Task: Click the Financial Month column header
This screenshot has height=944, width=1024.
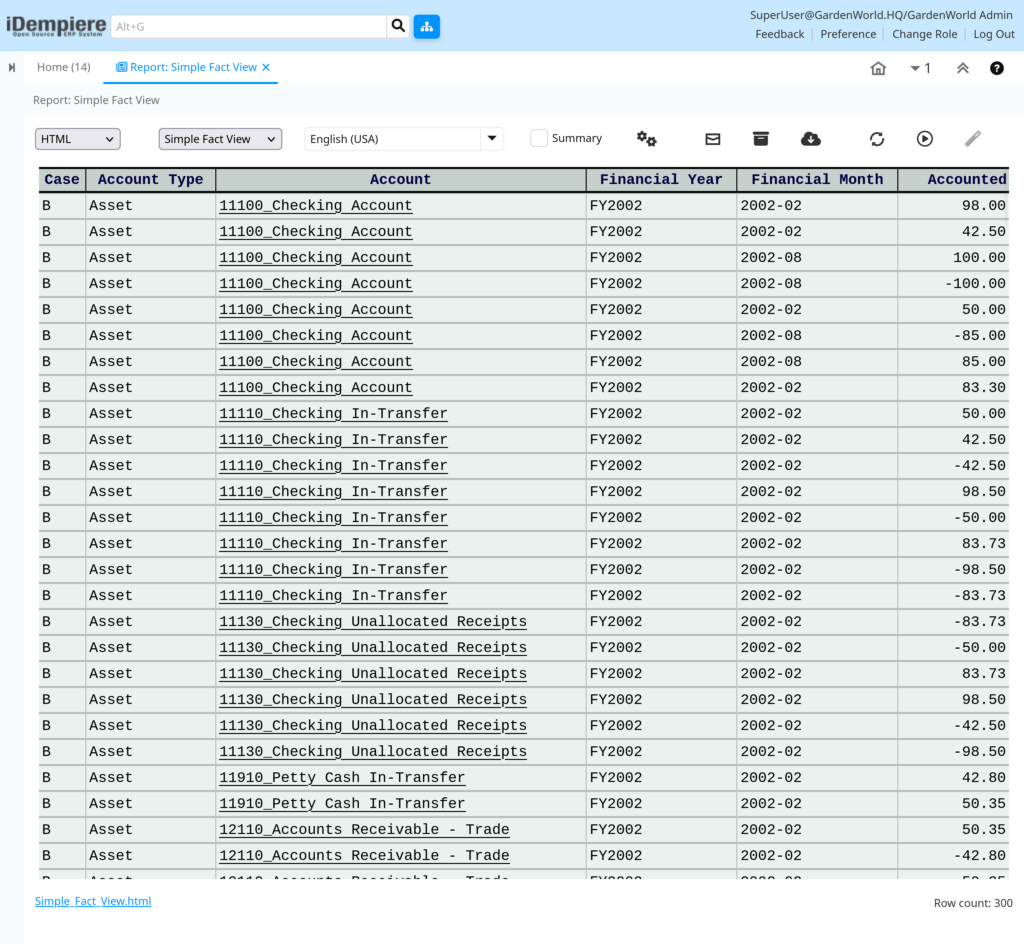Action: [817, 180]
